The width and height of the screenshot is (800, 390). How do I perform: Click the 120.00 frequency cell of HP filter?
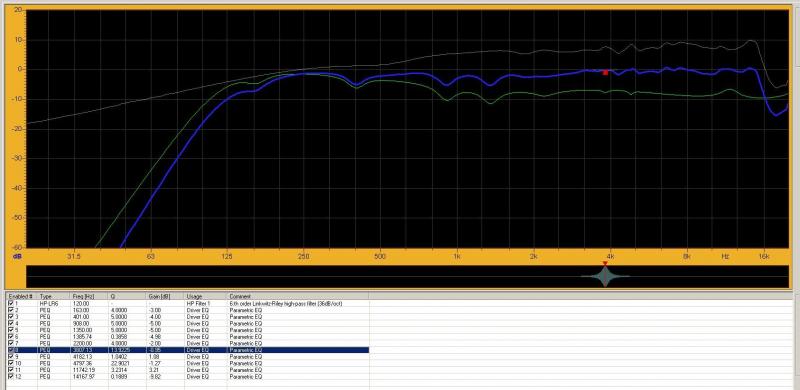[x=82, y=303]
